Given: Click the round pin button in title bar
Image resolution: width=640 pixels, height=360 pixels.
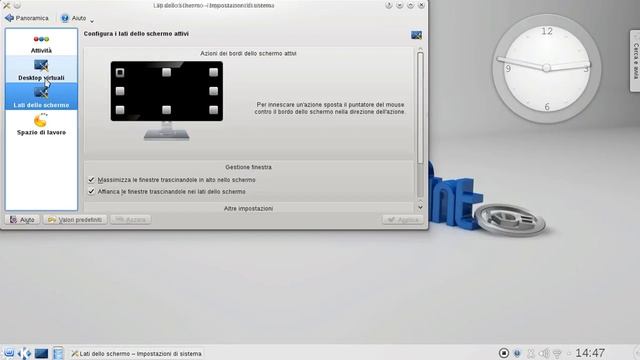Looking at the screenshot, I should 18,5.
